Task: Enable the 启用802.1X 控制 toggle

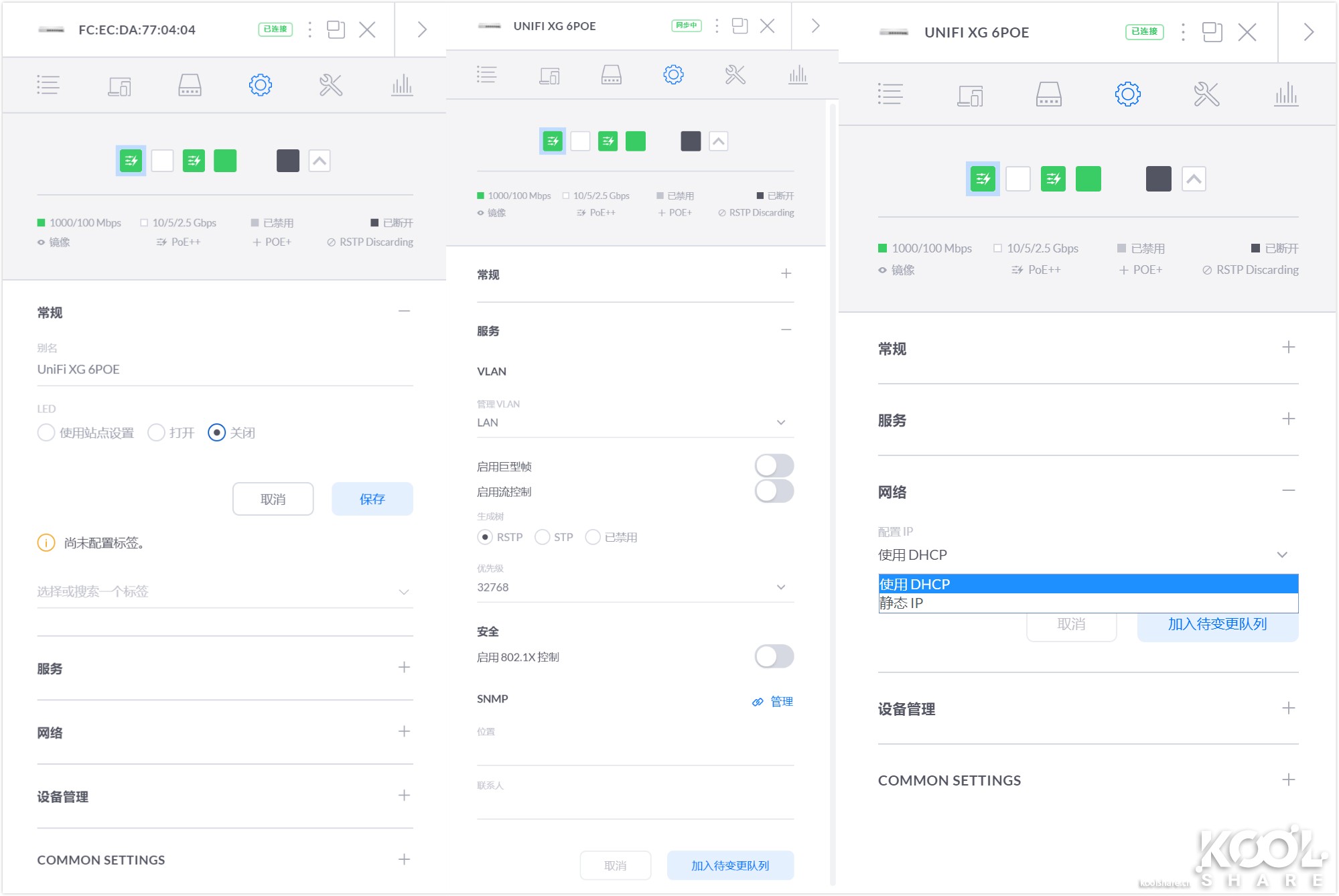Action: click(x=774, y=656)
